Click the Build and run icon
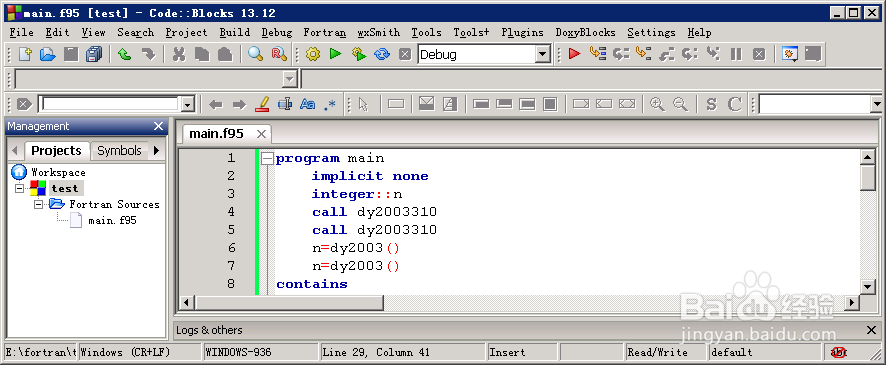 [x=359, y=54]
